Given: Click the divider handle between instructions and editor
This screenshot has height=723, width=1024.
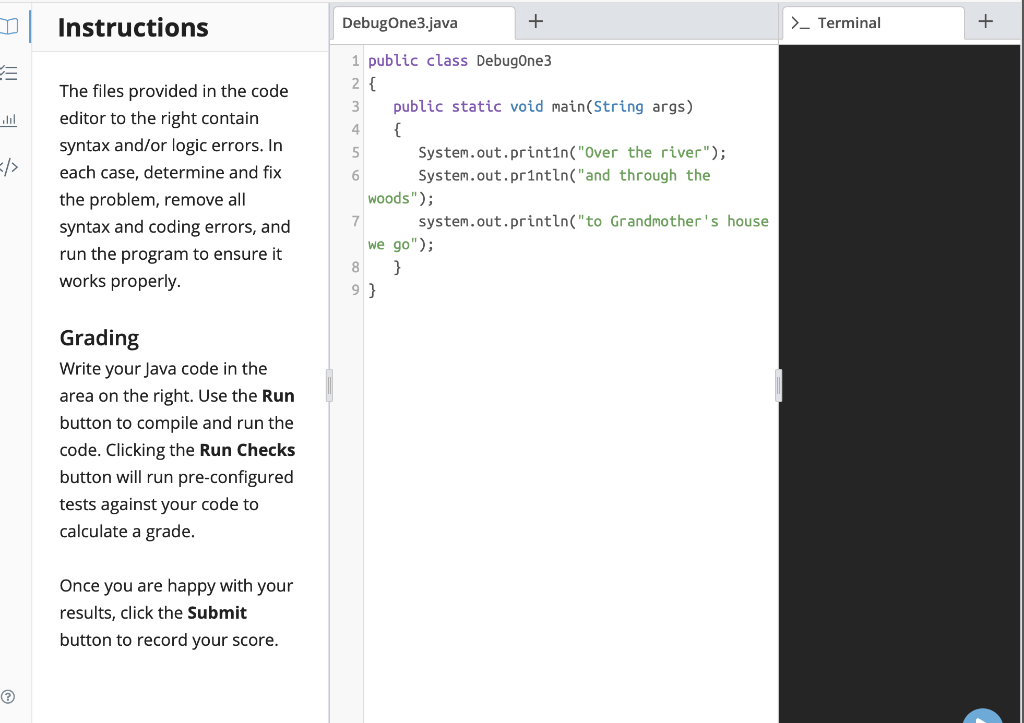Looking at the screenshot, I should 329,385.
